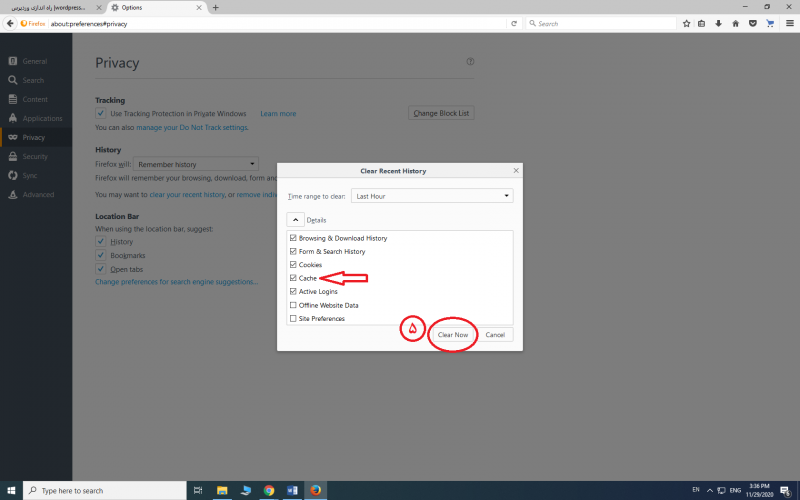Close the Clear Recent History dialog

[515, 171]
